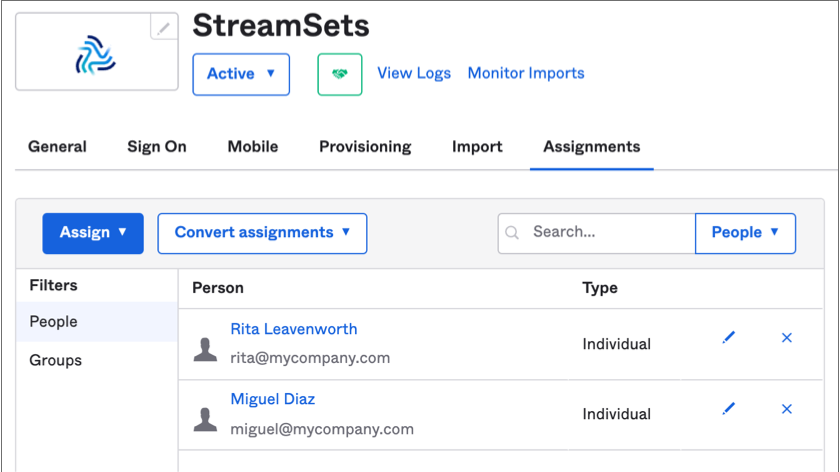The height and width of the screenshot is (472, 840).
Task: Click the rita@mycompany.com email text
Action: 310,357
